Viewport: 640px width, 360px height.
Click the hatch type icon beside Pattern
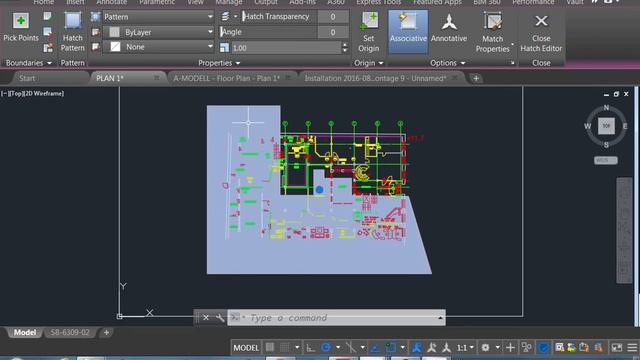[x=96, y=17]
